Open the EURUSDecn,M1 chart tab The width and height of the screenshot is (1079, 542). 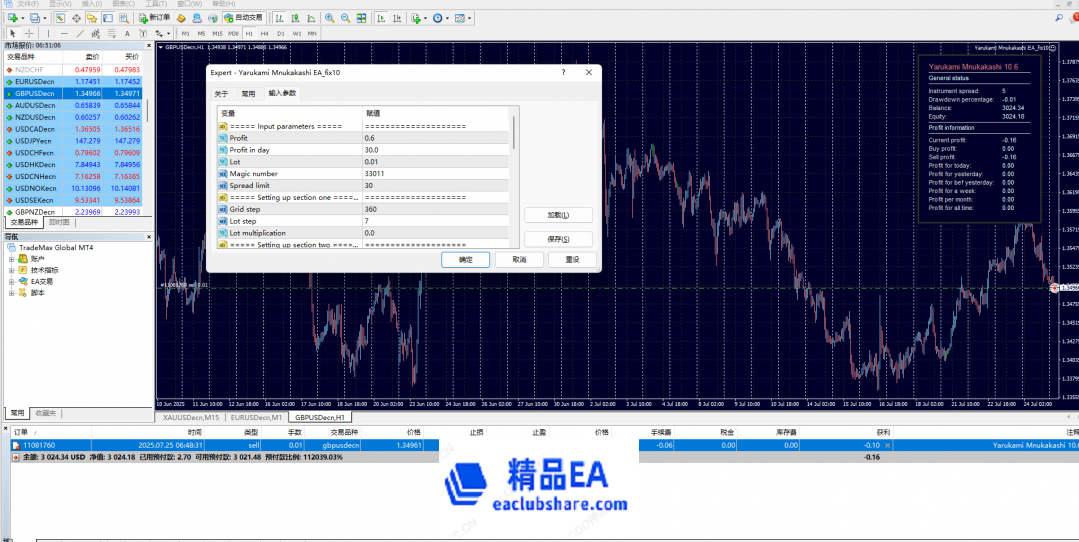tap(256, 417)
